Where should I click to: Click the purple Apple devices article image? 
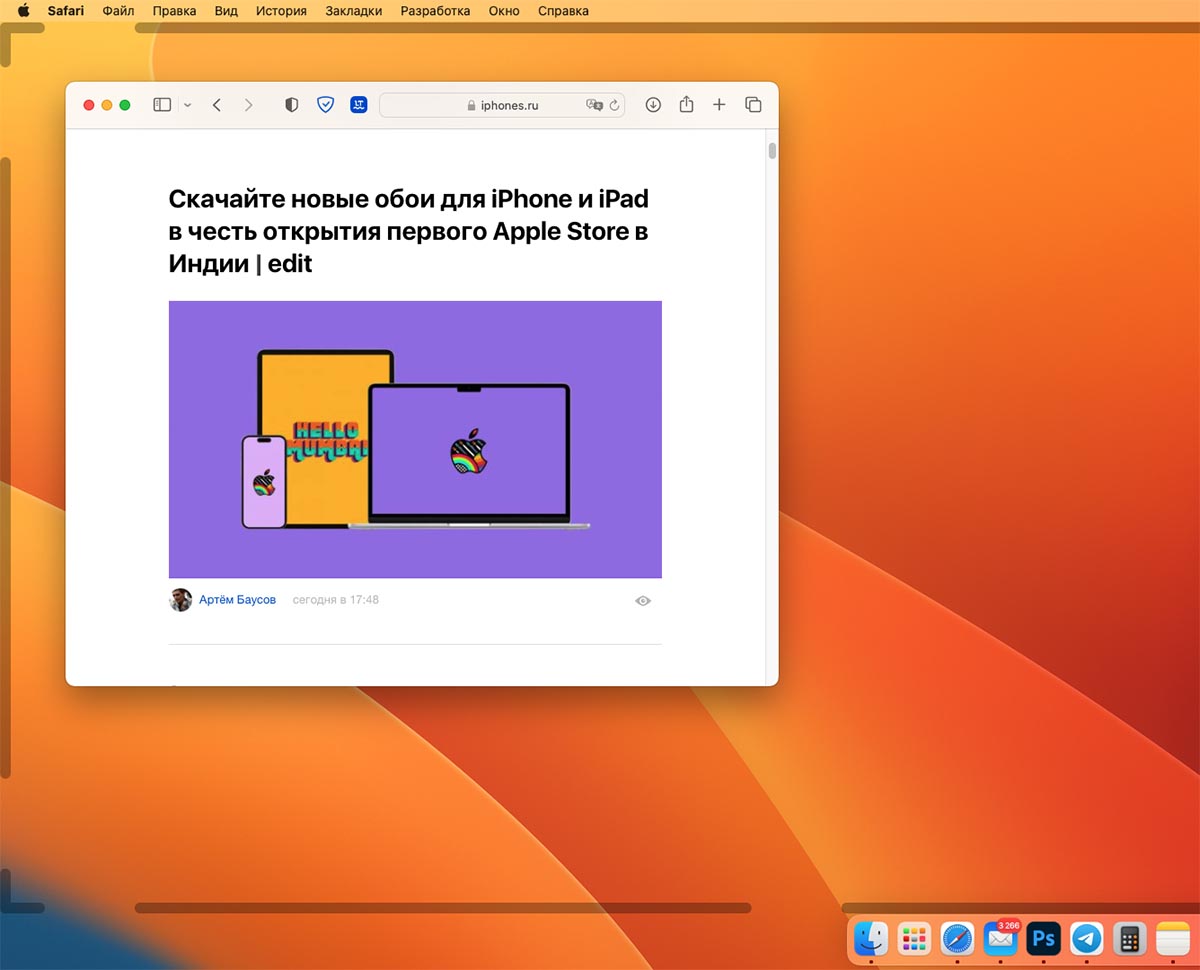pyautogui.click(x=415, y=439)
